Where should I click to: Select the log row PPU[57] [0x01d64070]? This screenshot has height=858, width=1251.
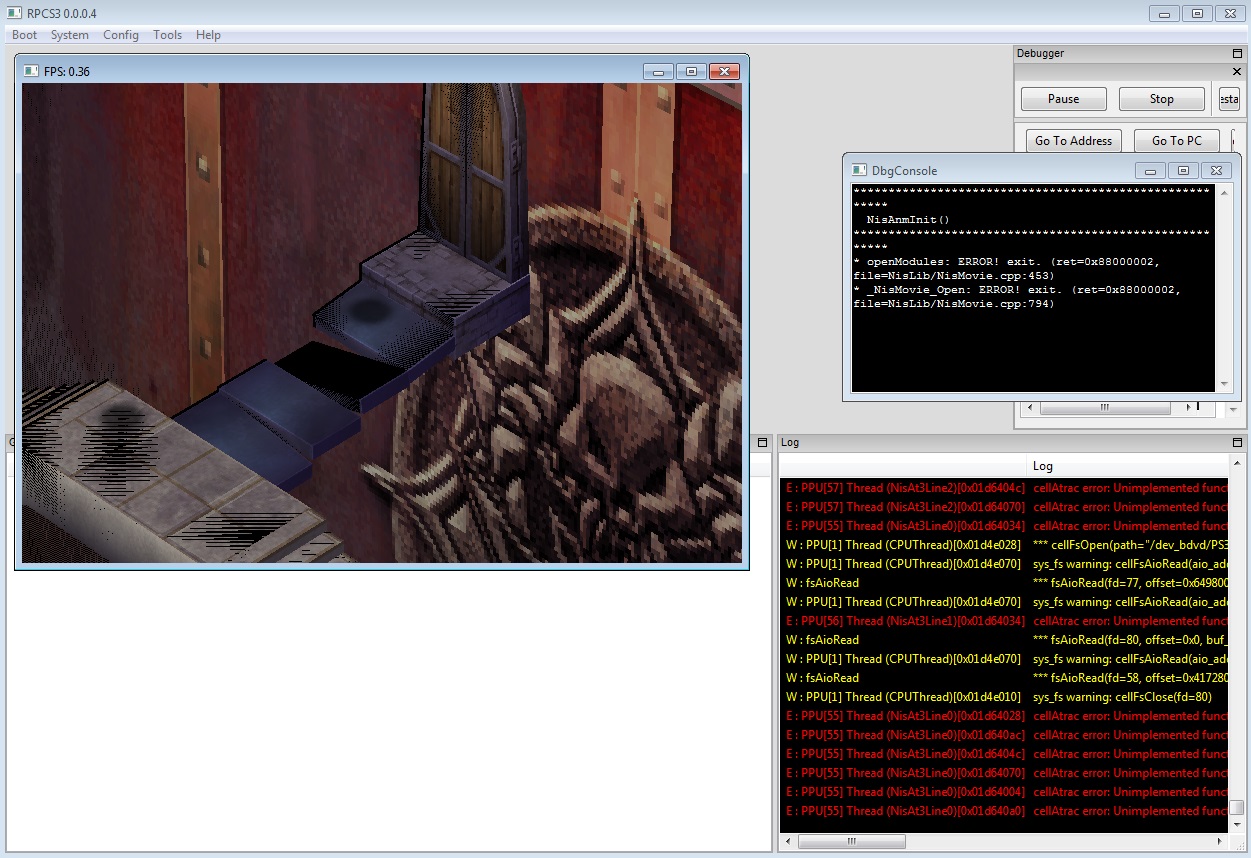1004,507
